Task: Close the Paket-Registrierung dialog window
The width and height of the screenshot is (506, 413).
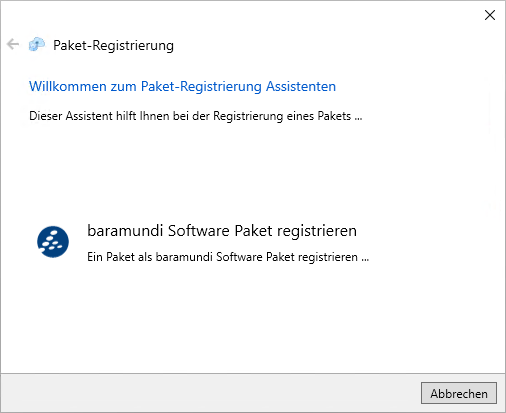Action: (x=490, y=15)
